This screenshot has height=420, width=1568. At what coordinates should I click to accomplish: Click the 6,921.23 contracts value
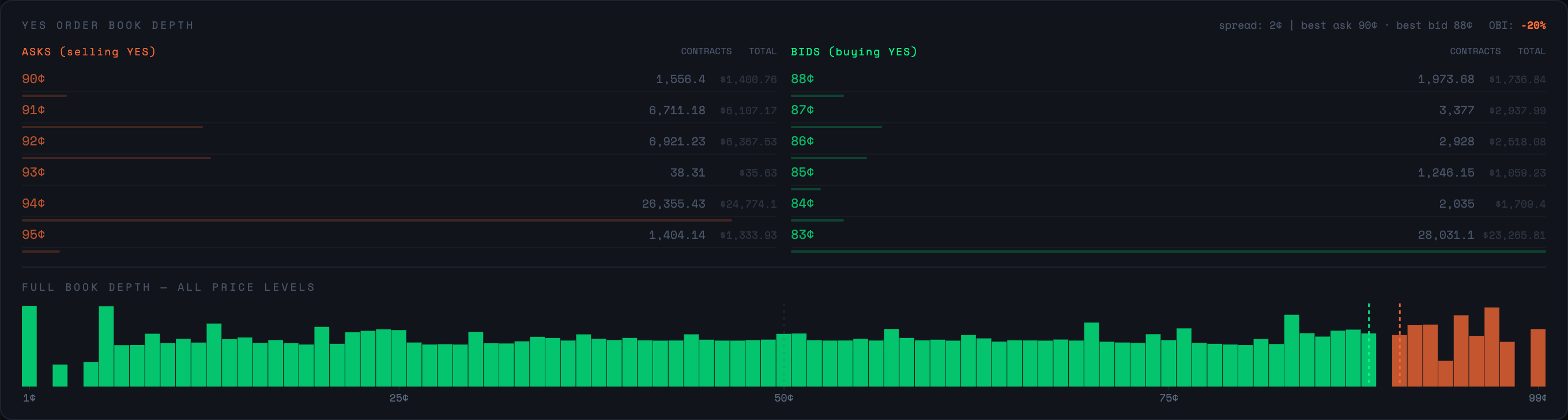click(x=677, y=141)
